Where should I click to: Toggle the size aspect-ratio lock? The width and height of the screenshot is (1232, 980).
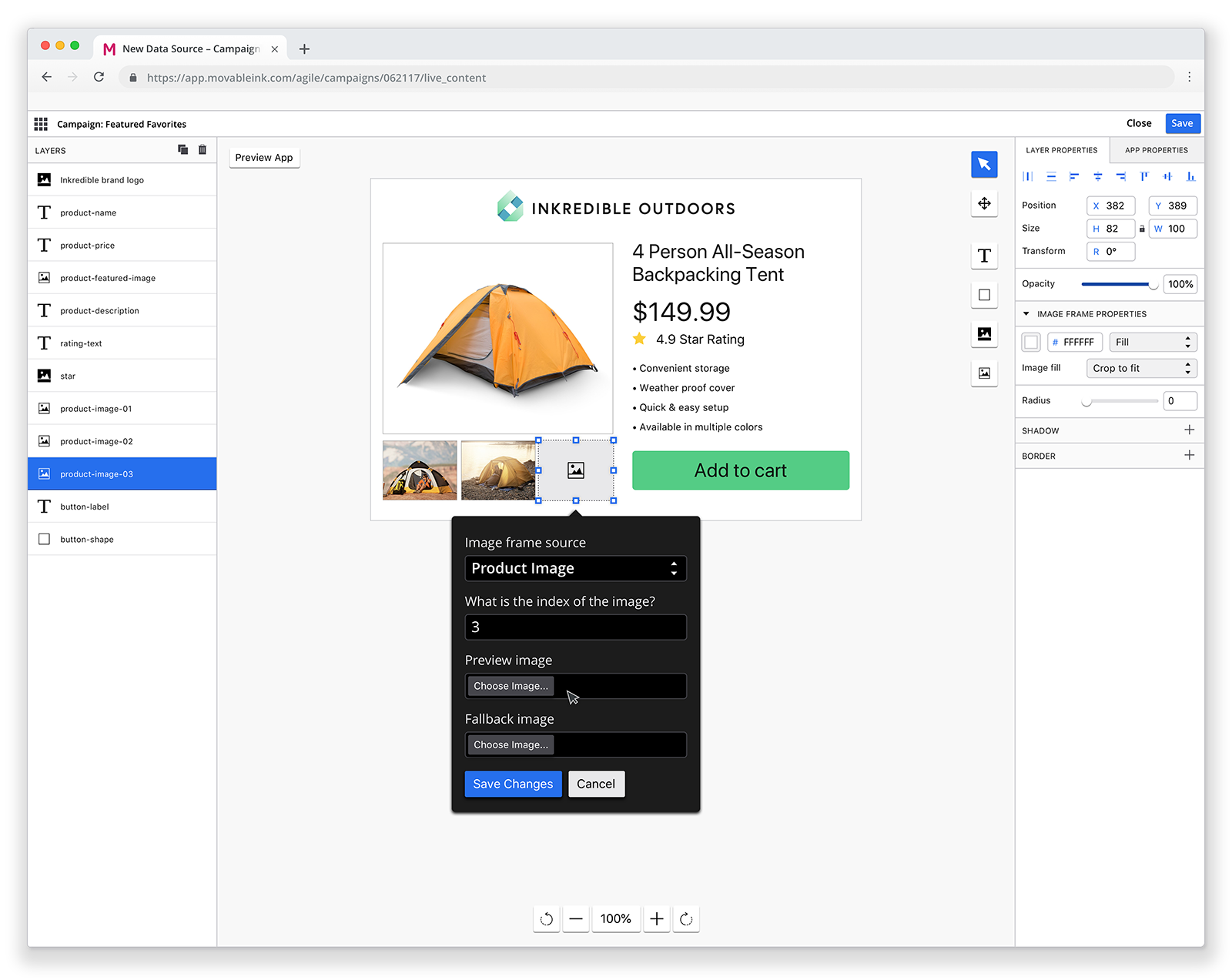(1142, 229)
